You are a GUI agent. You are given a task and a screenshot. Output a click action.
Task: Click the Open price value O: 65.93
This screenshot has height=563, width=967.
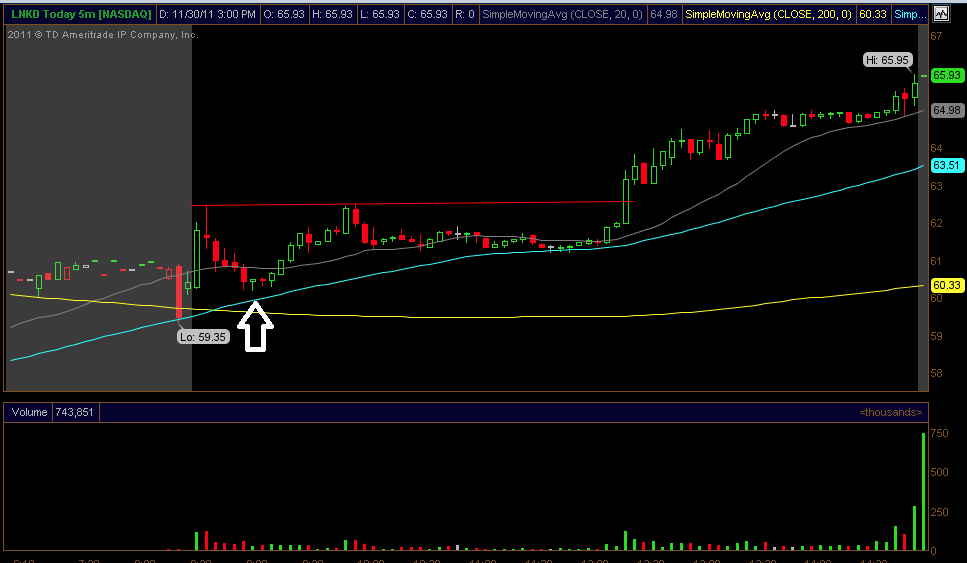coord(287,16)
